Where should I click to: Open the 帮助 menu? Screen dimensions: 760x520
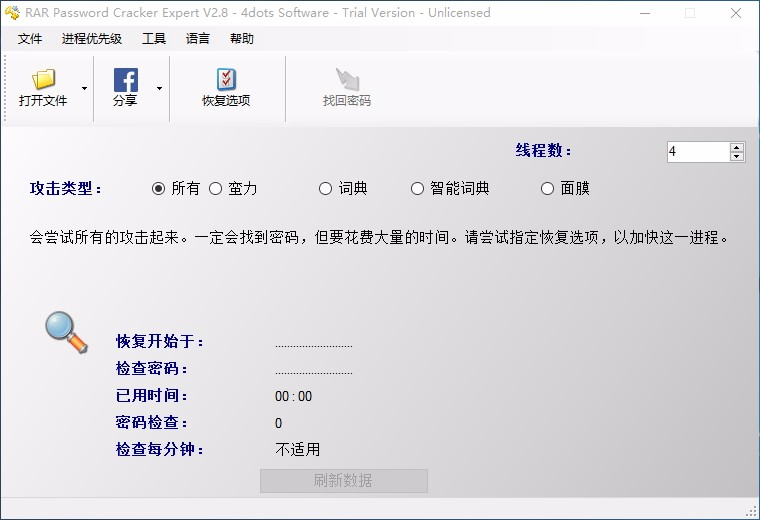coord(241,38)
